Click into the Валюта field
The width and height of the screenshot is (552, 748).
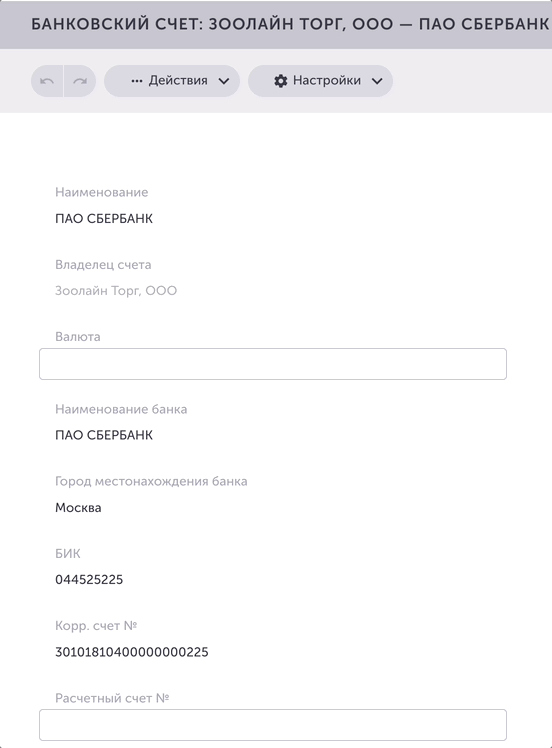click(x=273, y=364)
